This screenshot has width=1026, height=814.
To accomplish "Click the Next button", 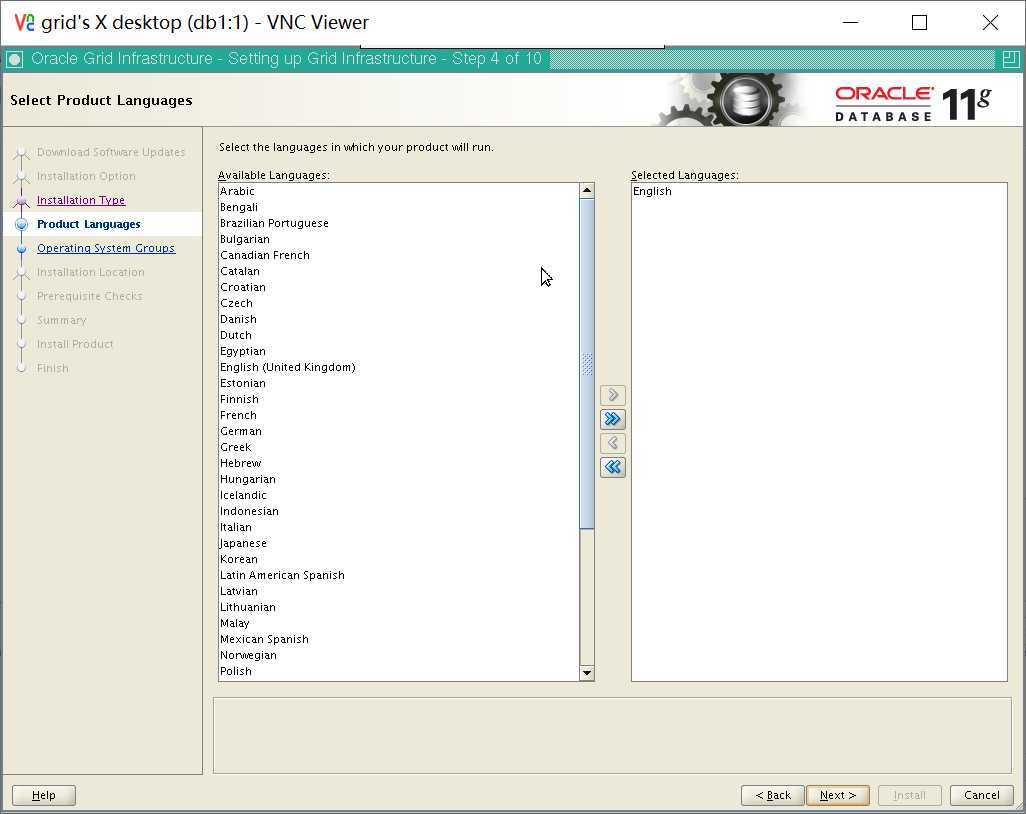I will 838,795.
